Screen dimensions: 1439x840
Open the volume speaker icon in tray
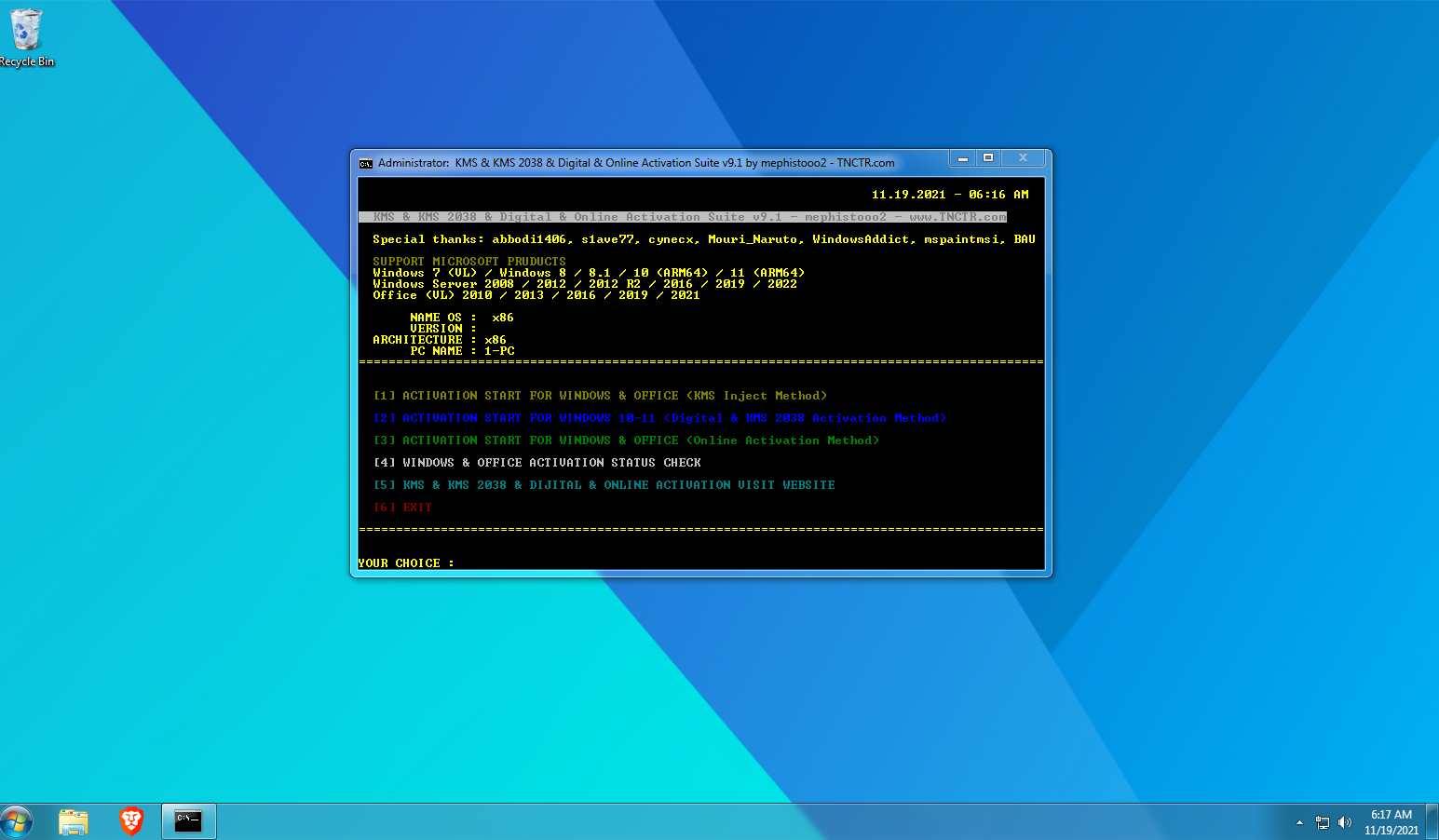click(1344, 822)
